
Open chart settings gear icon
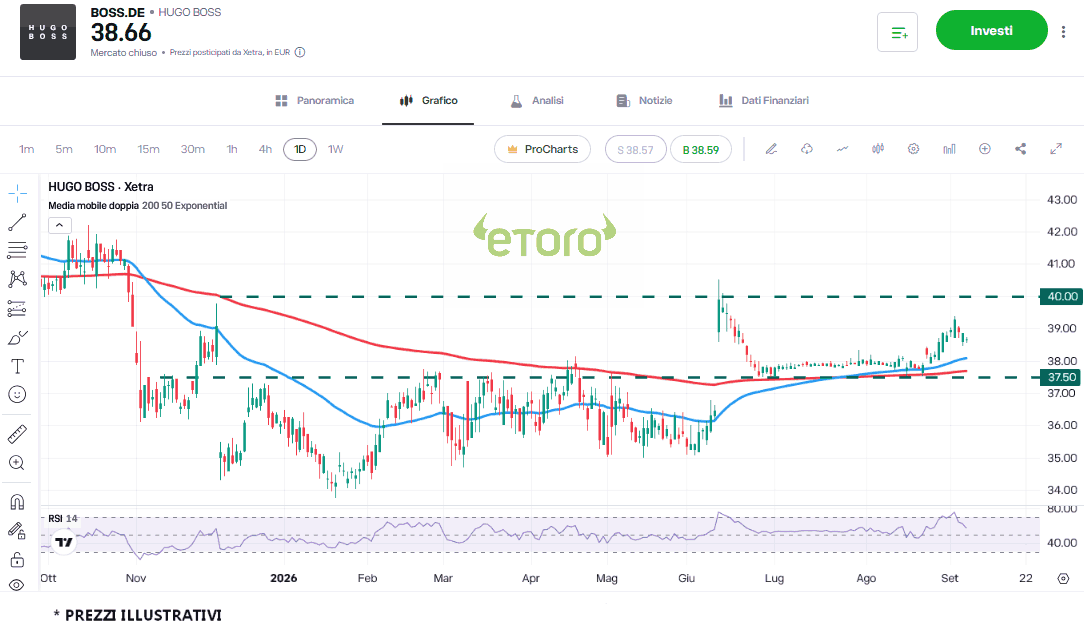click(x=913, y=149)
